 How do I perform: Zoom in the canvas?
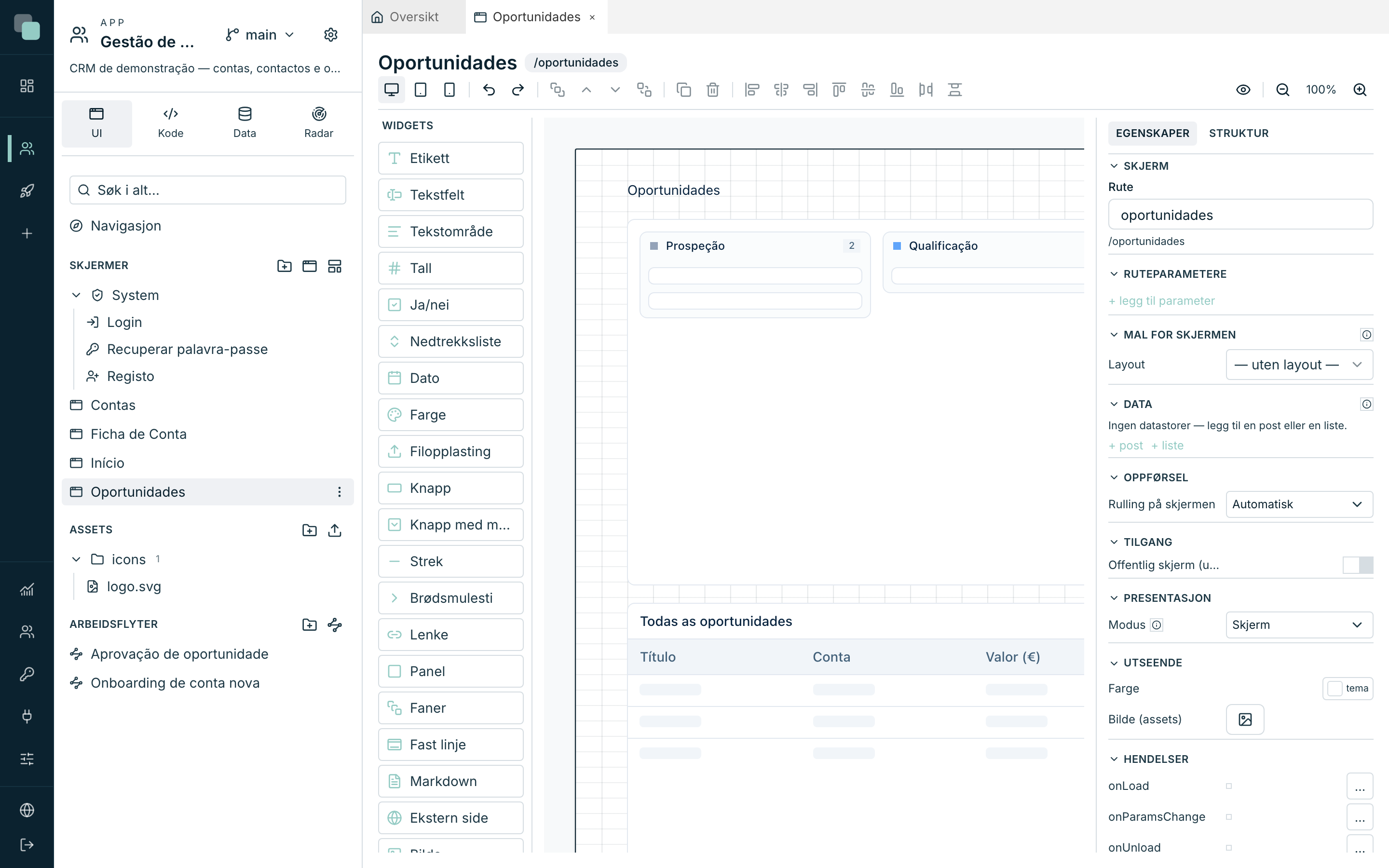(1360, 90)
